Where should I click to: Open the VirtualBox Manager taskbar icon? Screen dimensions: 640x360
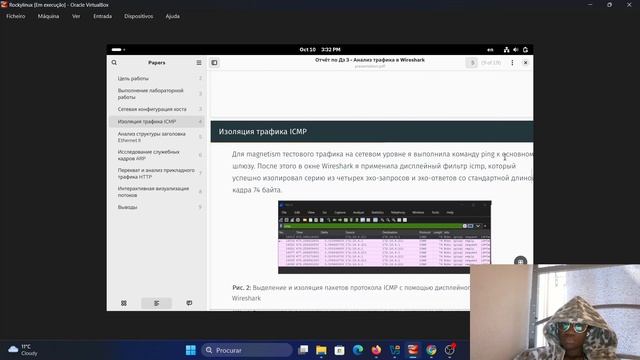pos(395,350)
